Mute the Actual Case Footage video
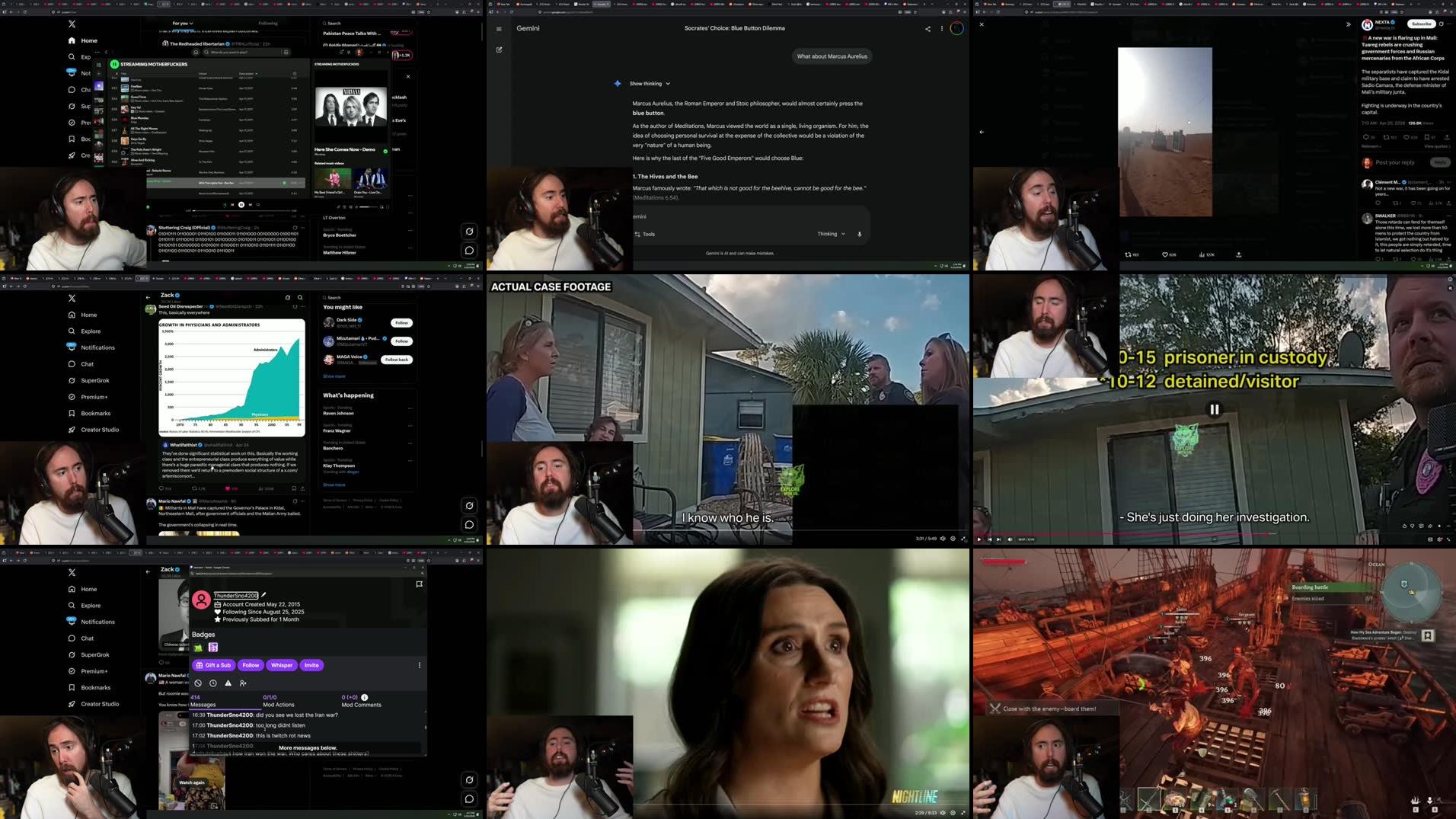The height and width of the screenshot is (819, 1456). click(x=943, y=539)
